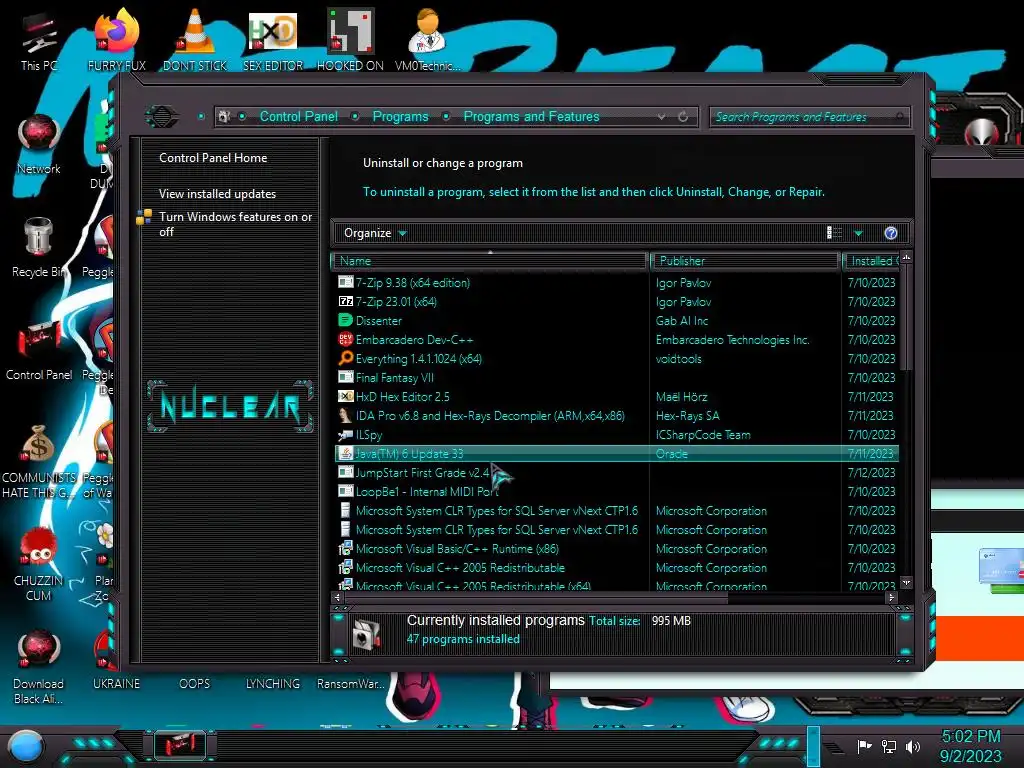Select LoopBe1 - Internal MIDI Port entry
1024x768 pixels.
616,491
